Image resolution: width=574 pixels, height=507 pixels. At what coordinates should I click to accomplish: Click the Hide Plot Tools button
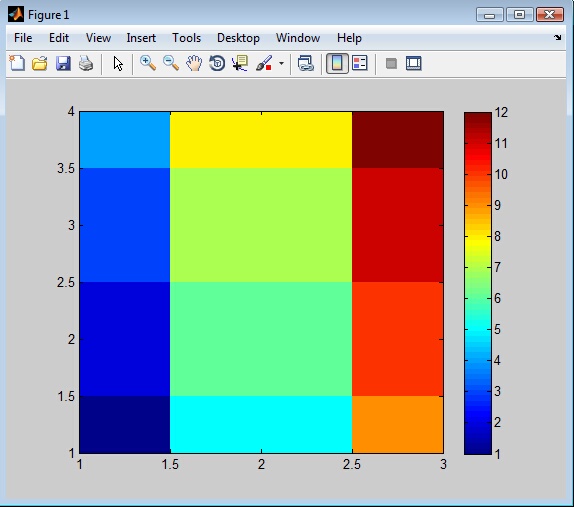391,63
